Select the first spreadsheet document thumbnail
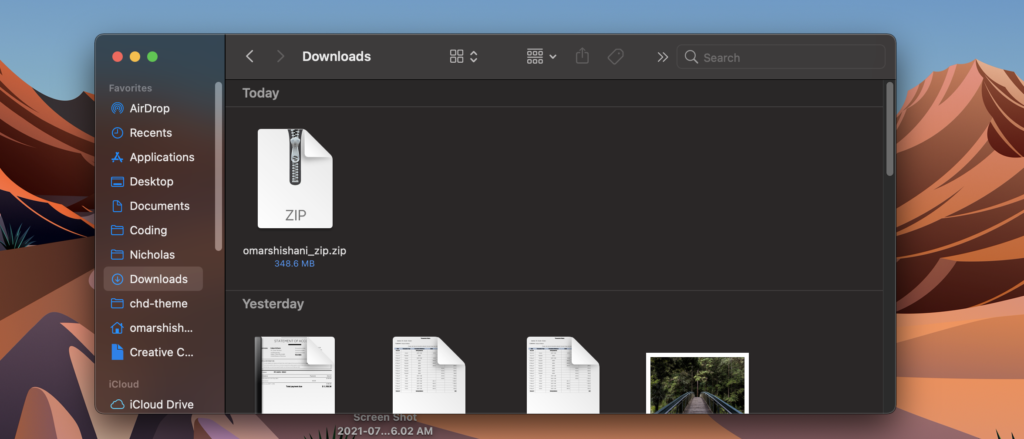 click(x=429, y=375)
